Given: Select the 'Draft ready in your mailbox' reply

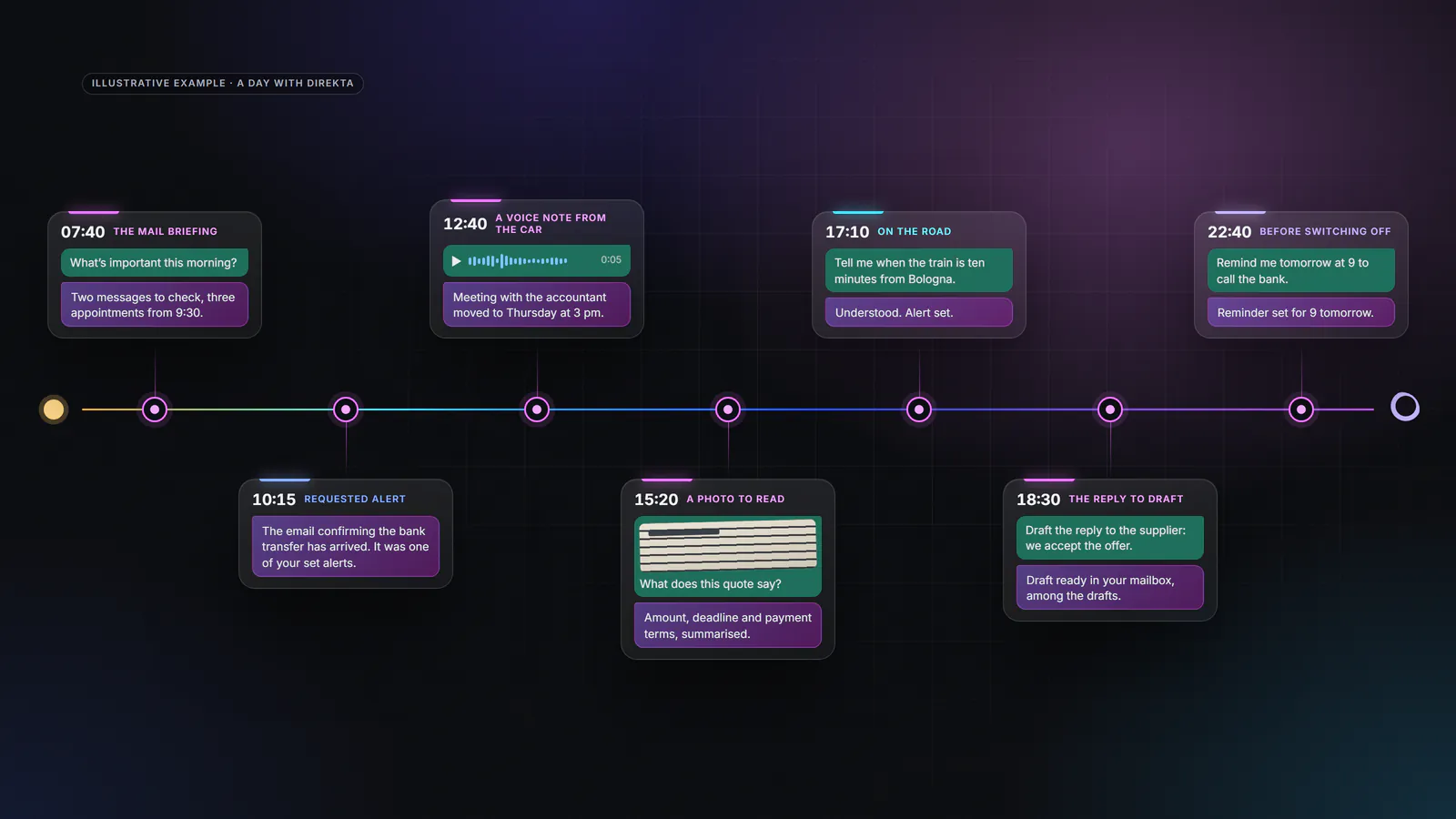Looking at the screenshot, I should [1110, 588].
